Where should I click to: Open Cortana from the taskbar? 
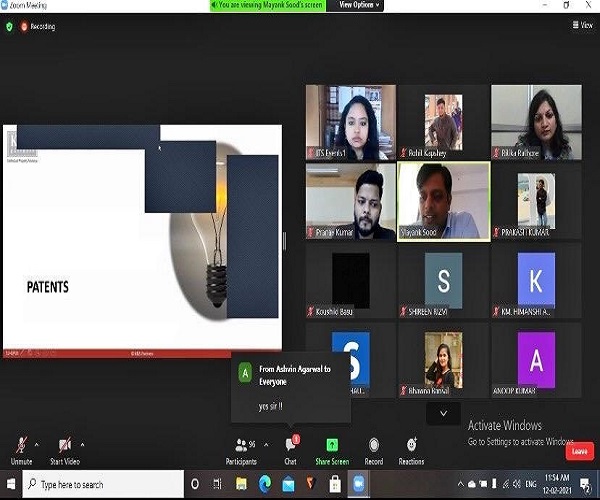[x=195, y=484]
